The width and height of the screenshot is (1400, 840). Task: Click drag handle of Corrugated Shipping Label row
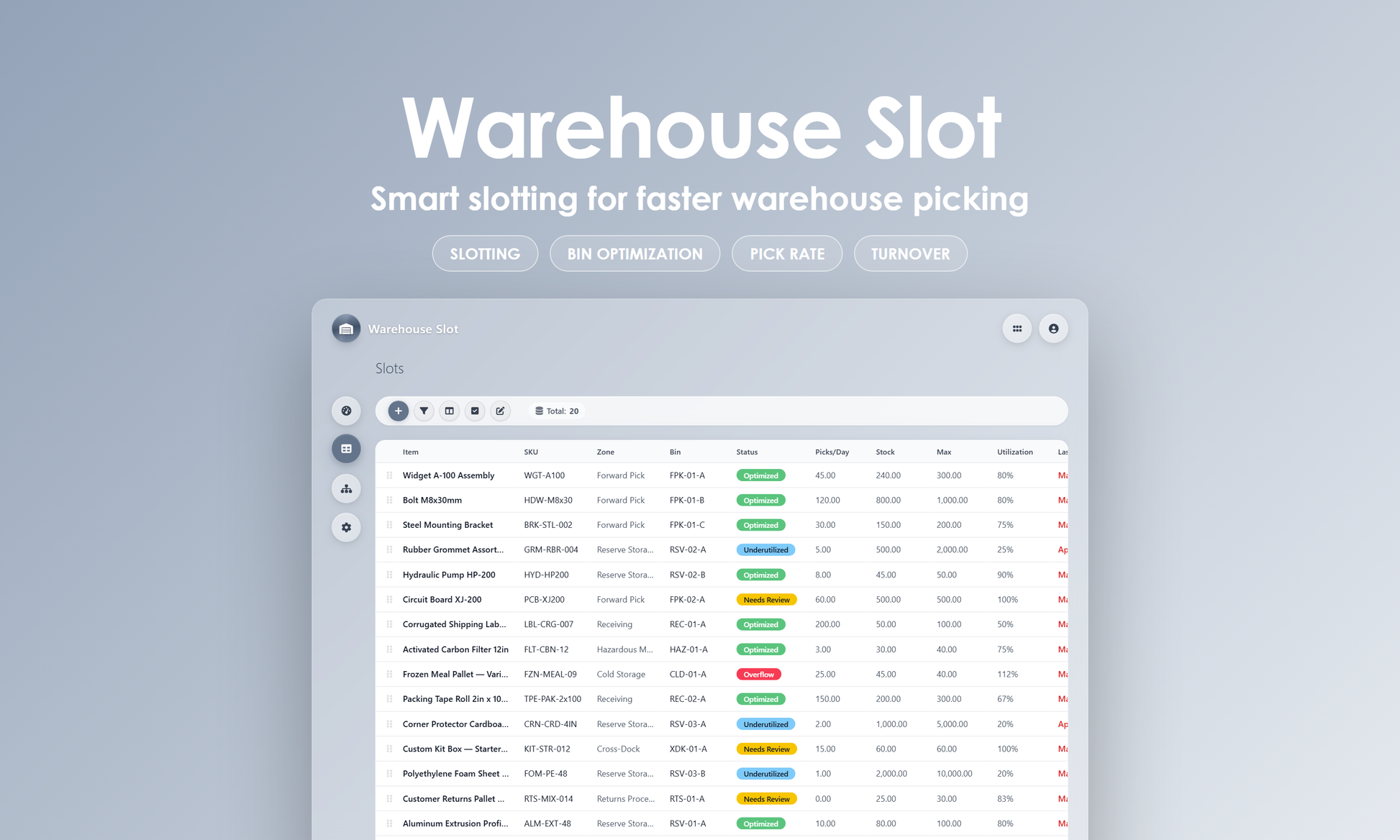click(x=389, y=624)
